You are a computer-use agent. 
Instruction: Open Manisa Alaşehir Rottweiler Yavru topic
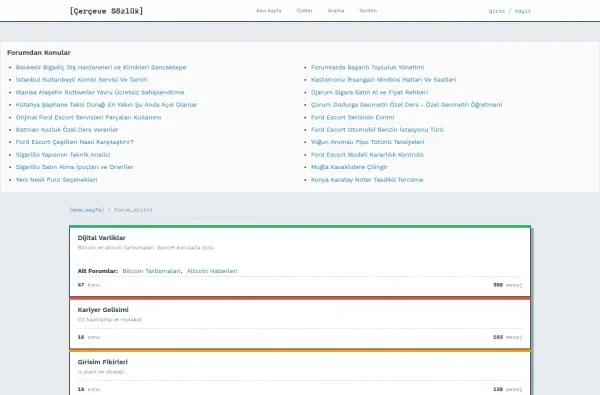[100, 92]
